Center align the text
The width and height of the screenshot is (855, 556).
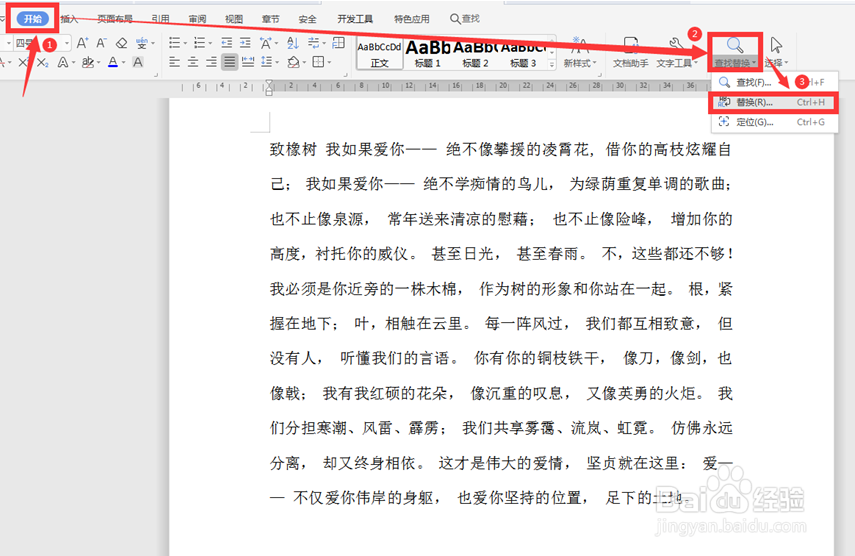tap(193, 62)
